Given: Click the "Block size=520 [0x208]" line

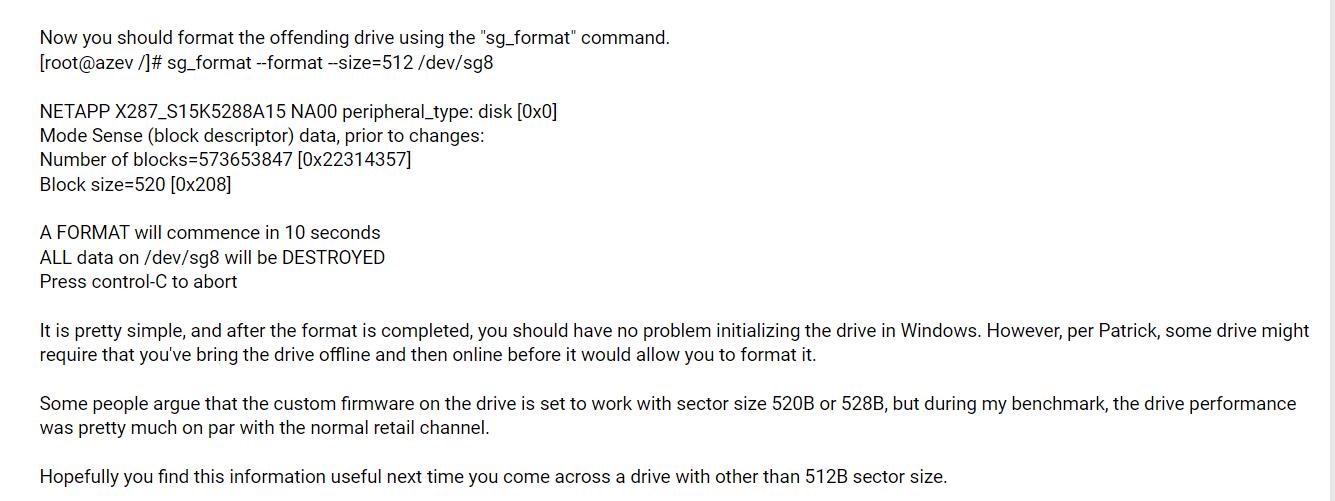Looking at the screenshot, I should click(x=135, y=184).
